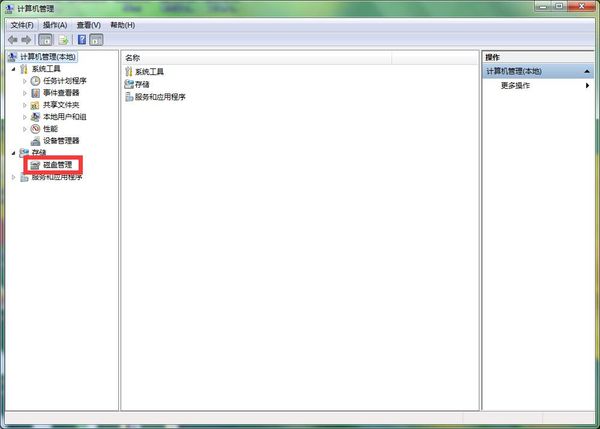The image size is (600, 429).
Task: Click the Forward arrow in the toolbar
Action: pos(26,40)
